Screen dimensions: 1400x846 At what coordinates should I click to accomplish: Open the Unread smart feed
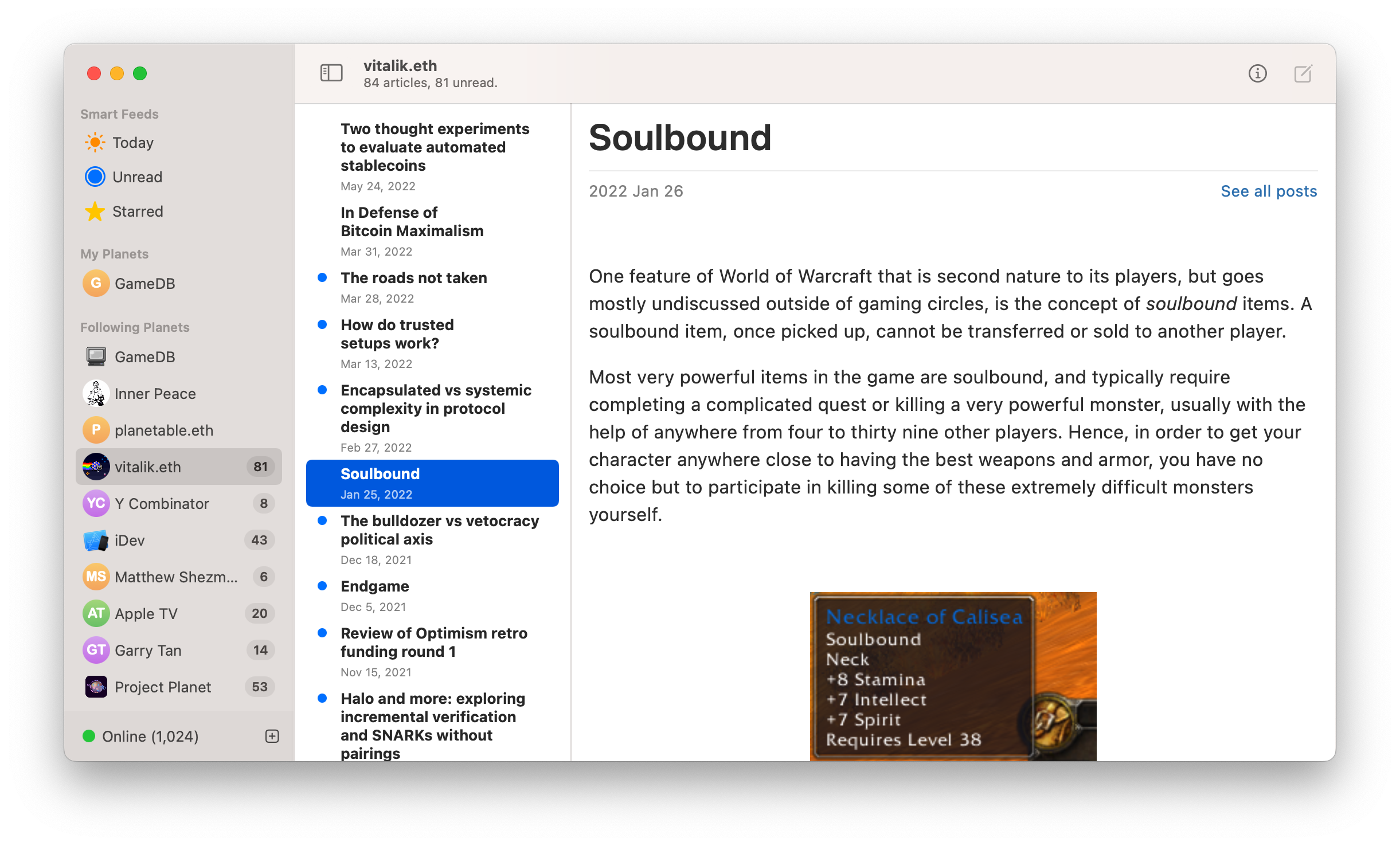click(138, 177)
